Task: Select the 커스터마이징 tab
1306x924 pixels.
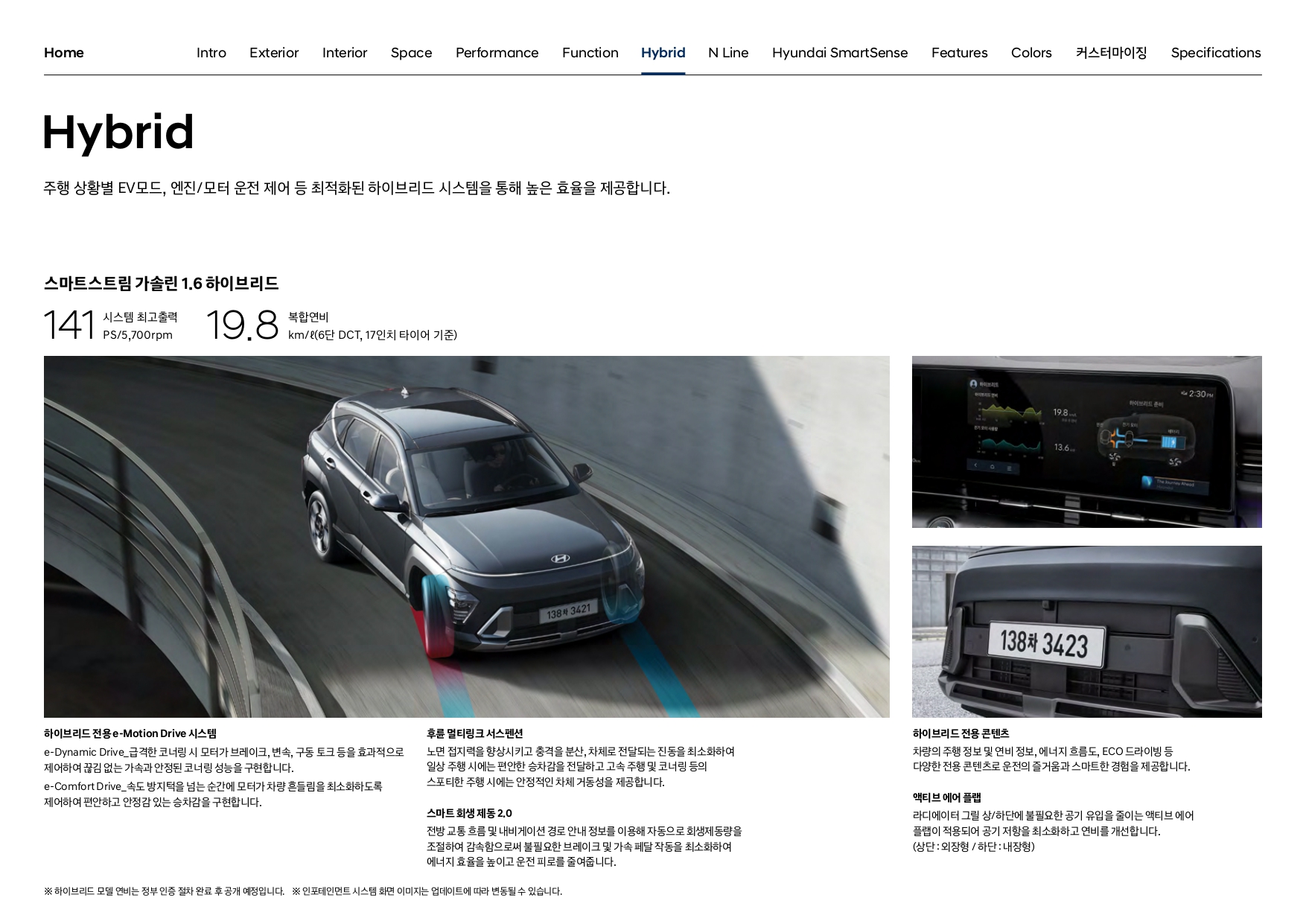Action: pyautogui.click(x=1111, y=53)
